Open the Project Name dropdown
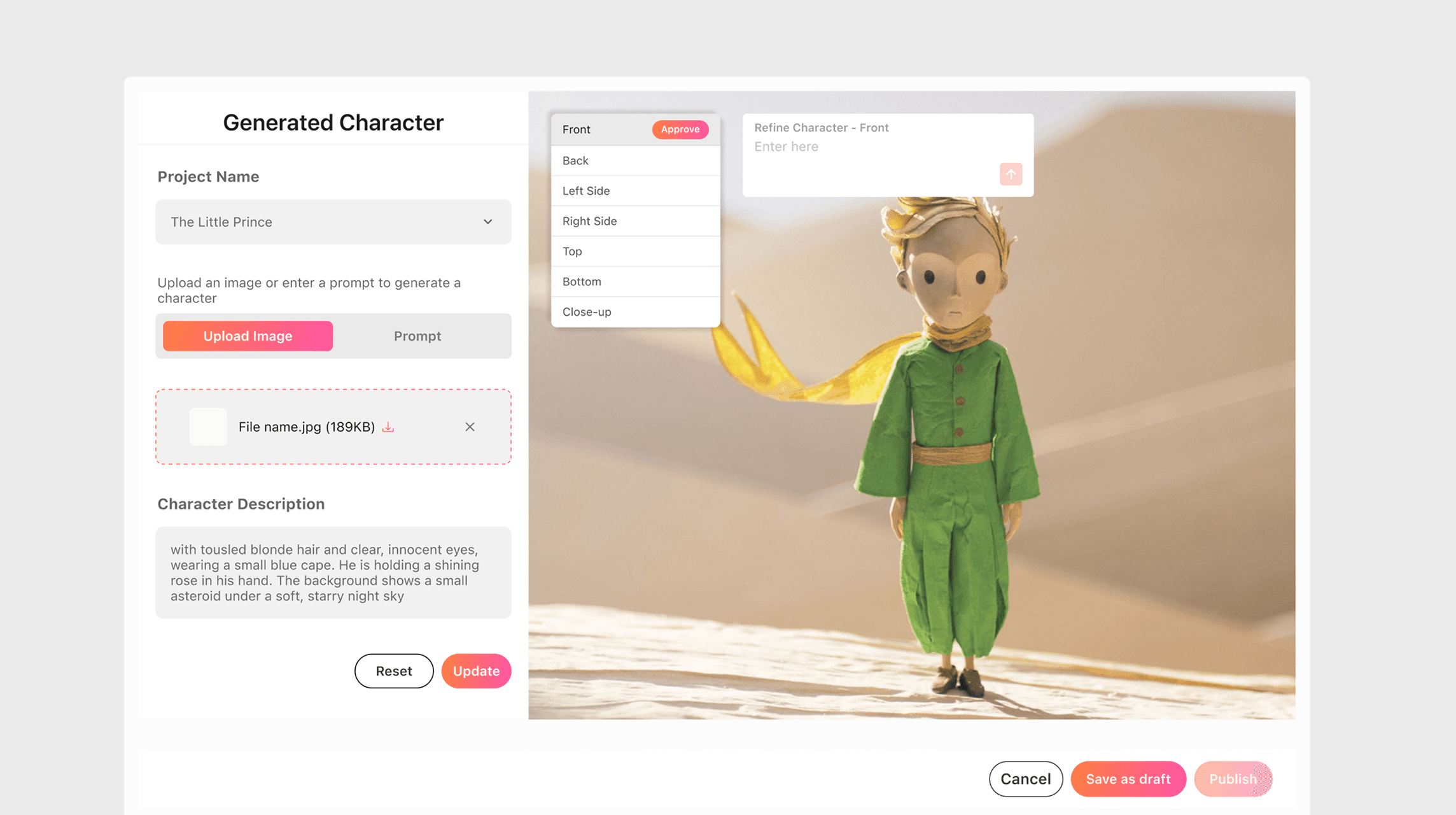Viewport: 1456px width, 815px height. [x=487, y=222]
